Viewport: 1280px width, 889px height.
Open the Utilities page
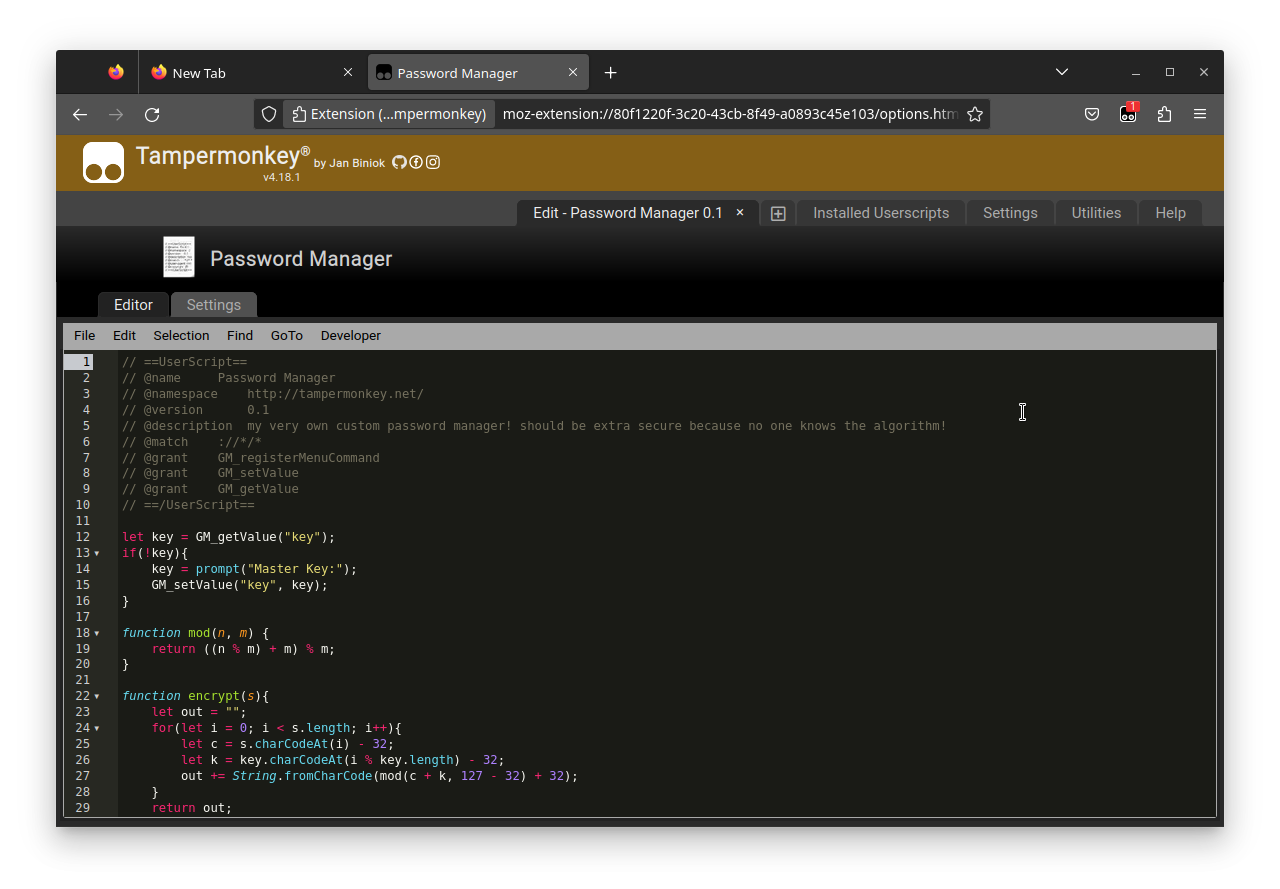click(x=1096, y=213)
